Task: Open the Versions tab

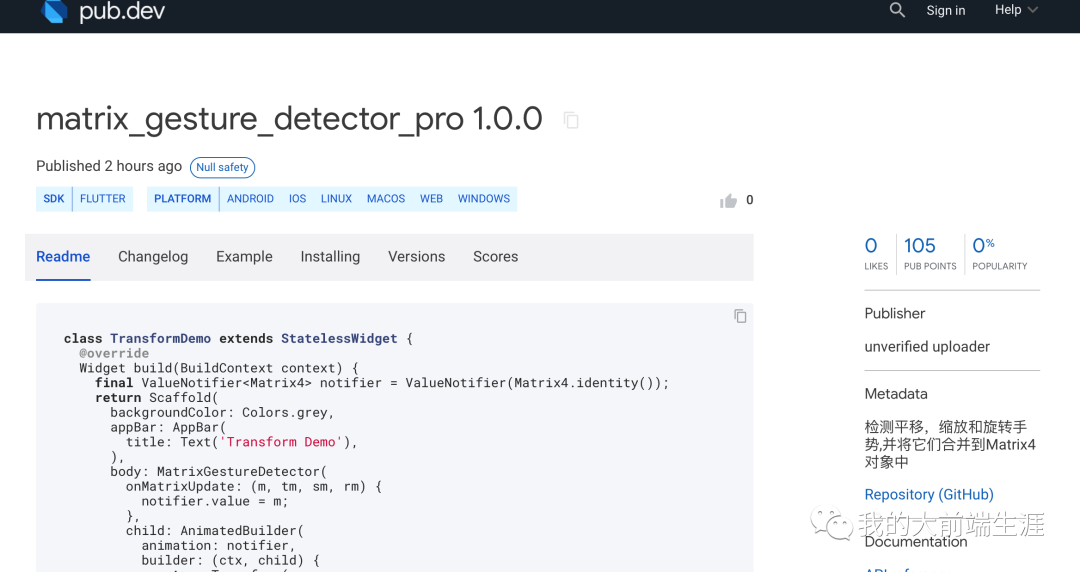Action: pyautogui.click(x=416, y=257)
